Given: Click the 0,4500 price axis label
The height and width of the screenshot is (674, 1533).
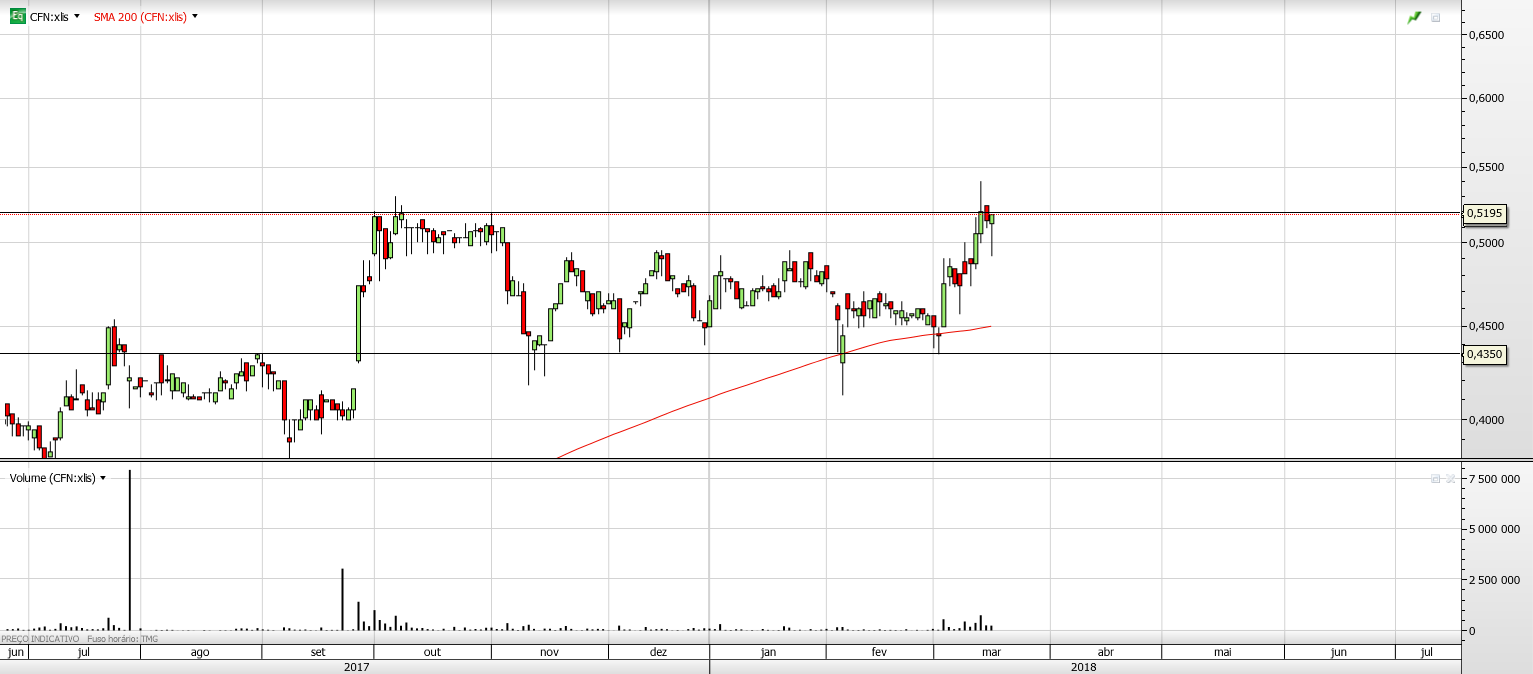Looking at the screenshot, I should [x=1486, y=326].
